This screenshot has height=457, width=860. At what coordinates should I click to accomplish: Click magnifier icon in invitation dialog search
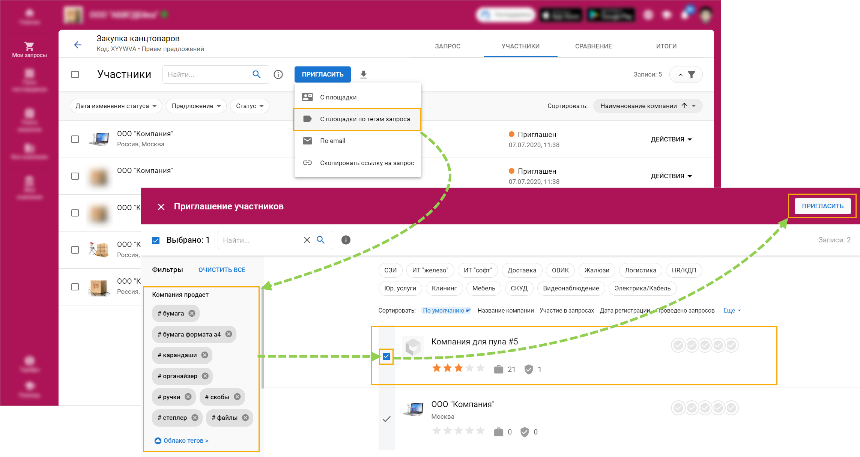tap(321, 240)
